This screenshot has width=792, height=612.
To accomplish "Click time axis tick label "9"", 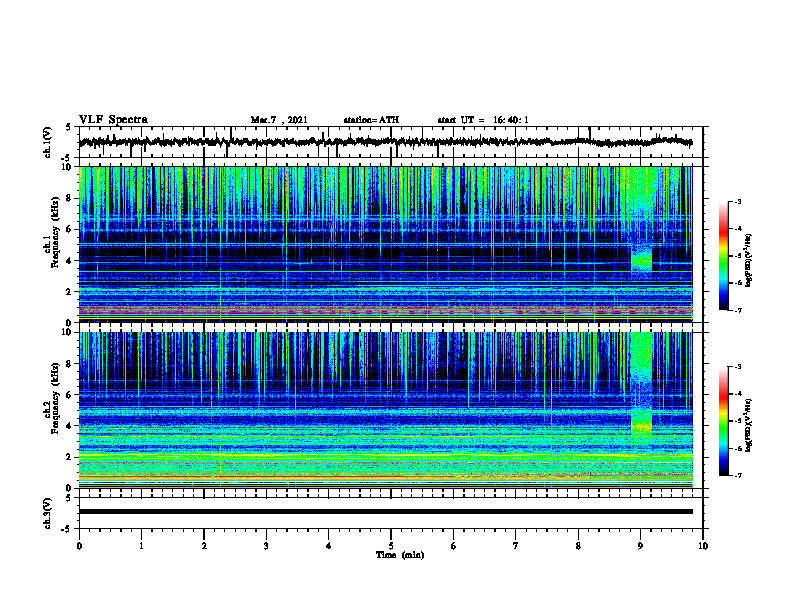I will [x=640, y=546].
